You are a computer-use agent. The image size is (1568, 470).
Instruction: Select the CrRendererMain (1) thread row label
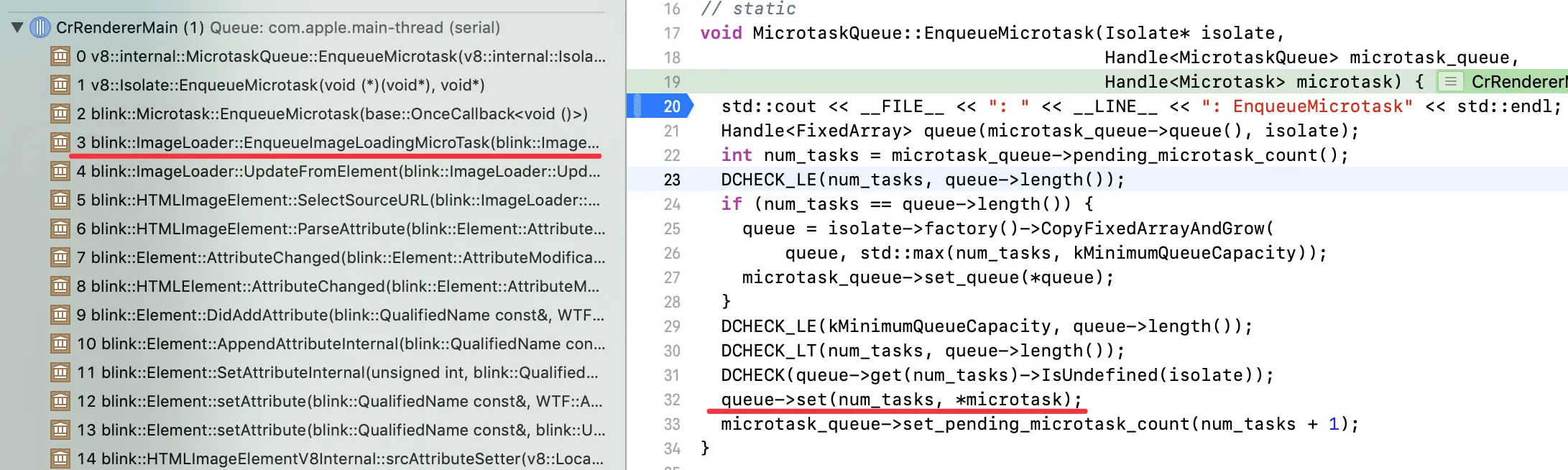pos(130,28)
